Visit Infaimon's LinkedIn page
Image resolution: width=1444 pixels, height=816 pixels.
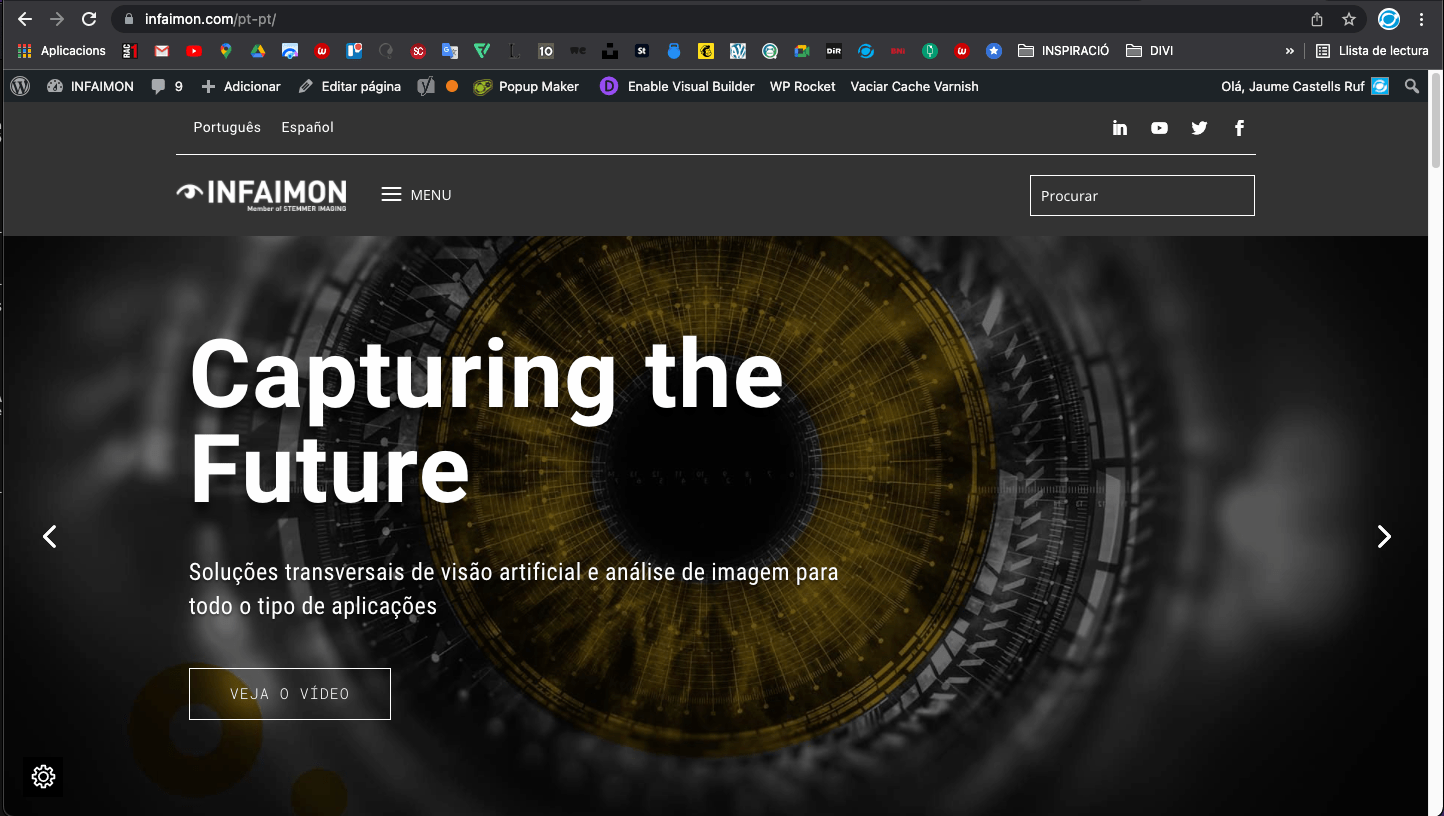tap(1120, 127)
